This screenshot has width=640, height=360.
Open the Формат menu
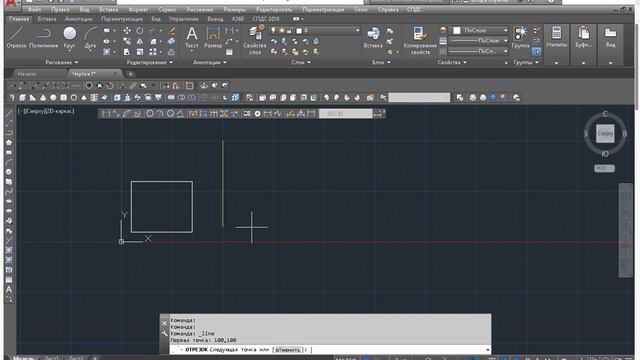138,9
